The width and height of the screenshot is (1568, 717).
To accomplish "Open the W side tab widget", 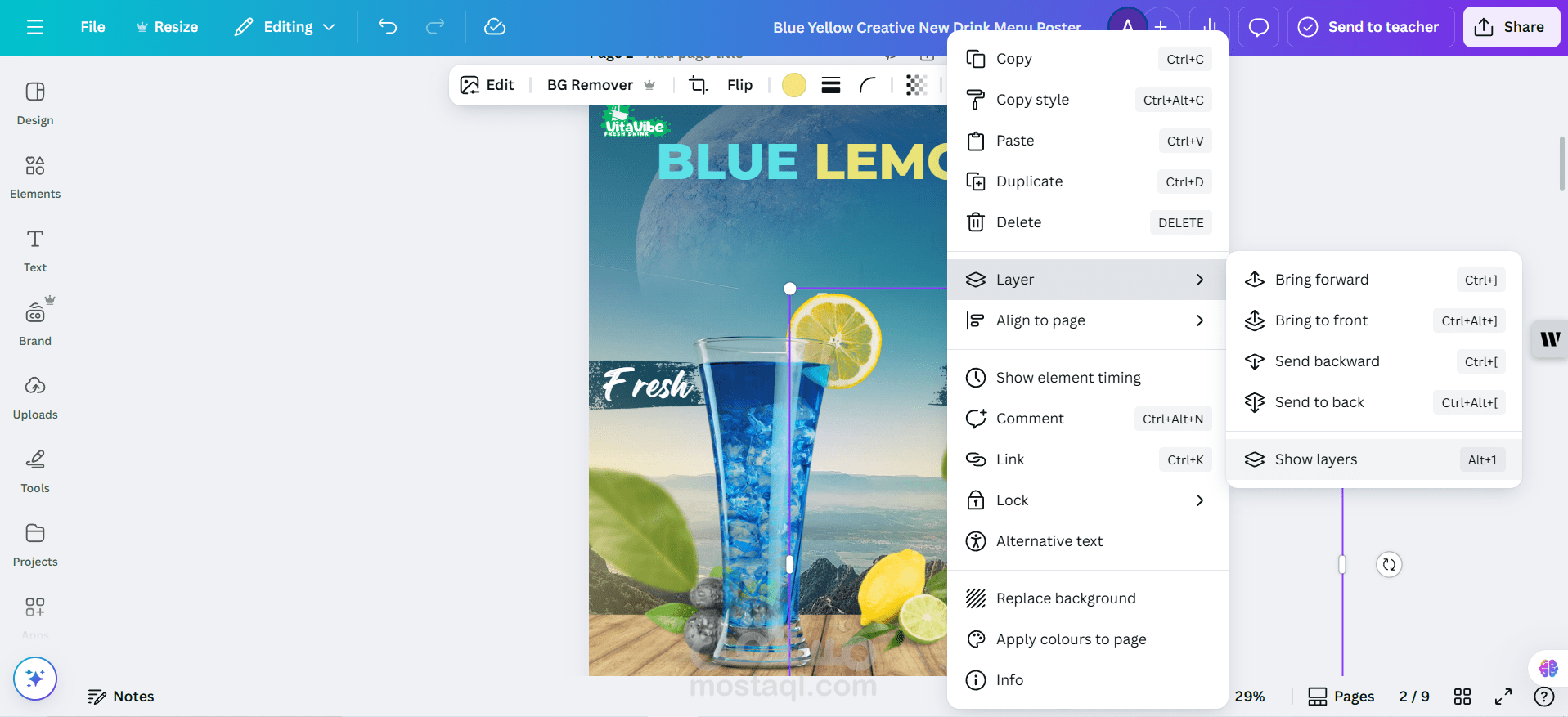I will 1550,339.
